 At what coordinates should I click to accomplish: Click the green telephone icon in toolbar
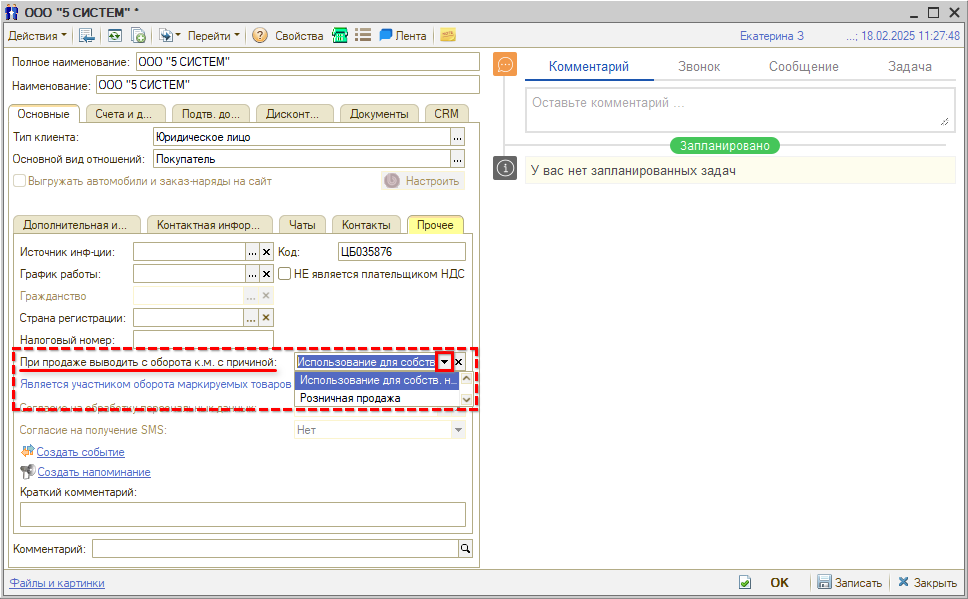(341, 35)
